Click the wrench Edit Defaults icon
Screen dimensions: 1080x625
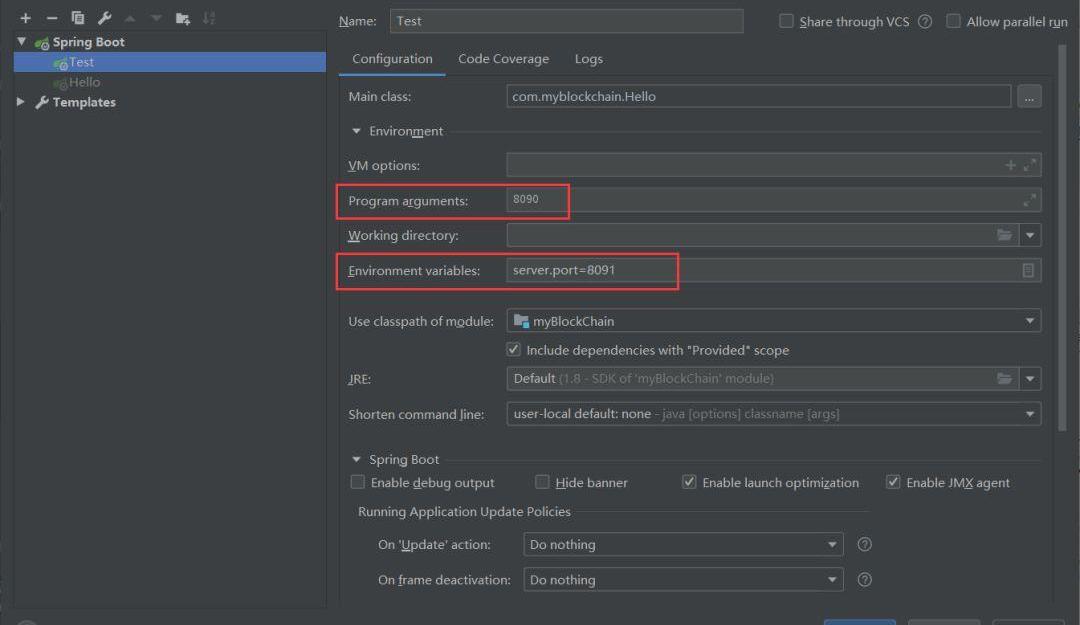(x=104, y=18)
